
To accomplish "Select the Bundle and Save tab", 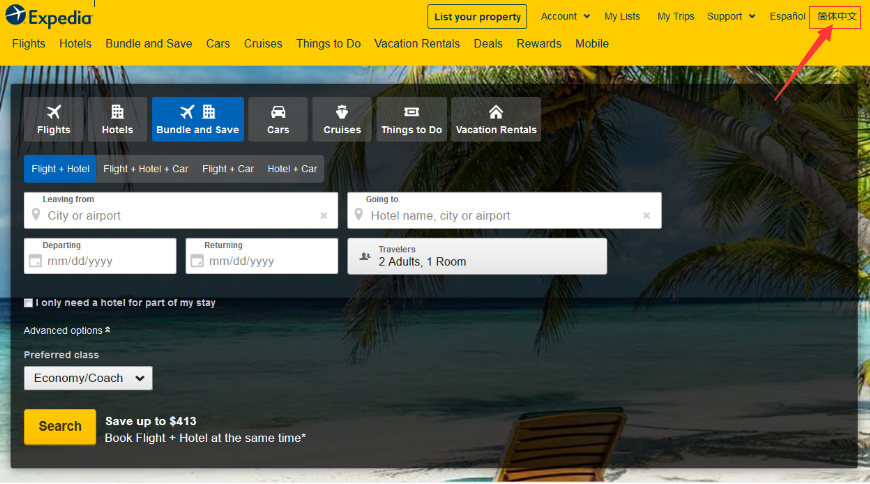I will coord(198,119).
